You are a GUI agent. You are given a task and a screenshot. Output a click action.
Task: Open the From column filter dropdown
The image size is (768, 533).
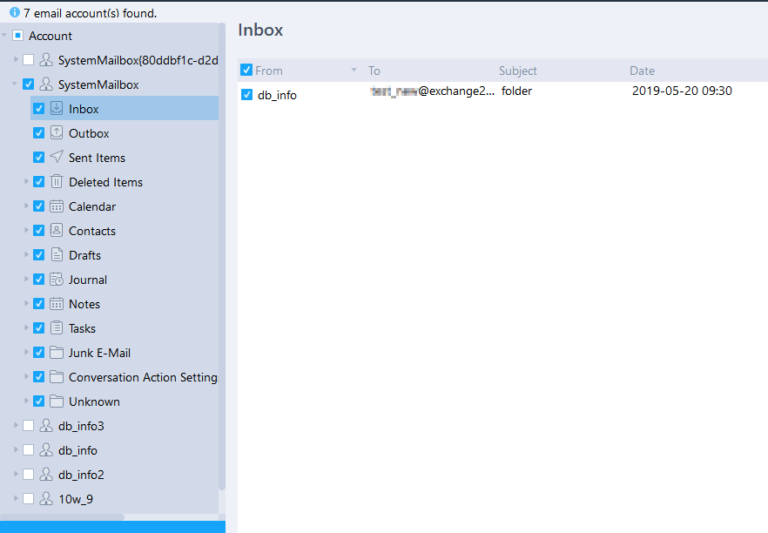click(x=353, y=70)
